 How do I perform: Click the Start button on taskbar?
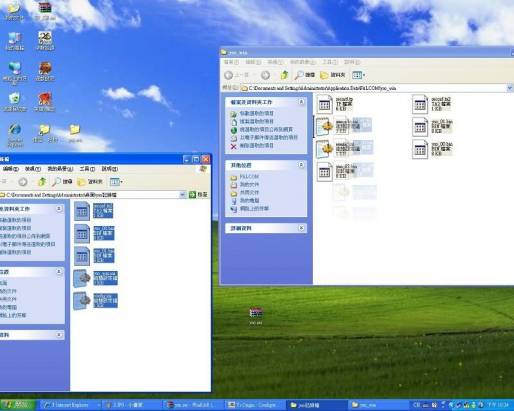[17, 405]
